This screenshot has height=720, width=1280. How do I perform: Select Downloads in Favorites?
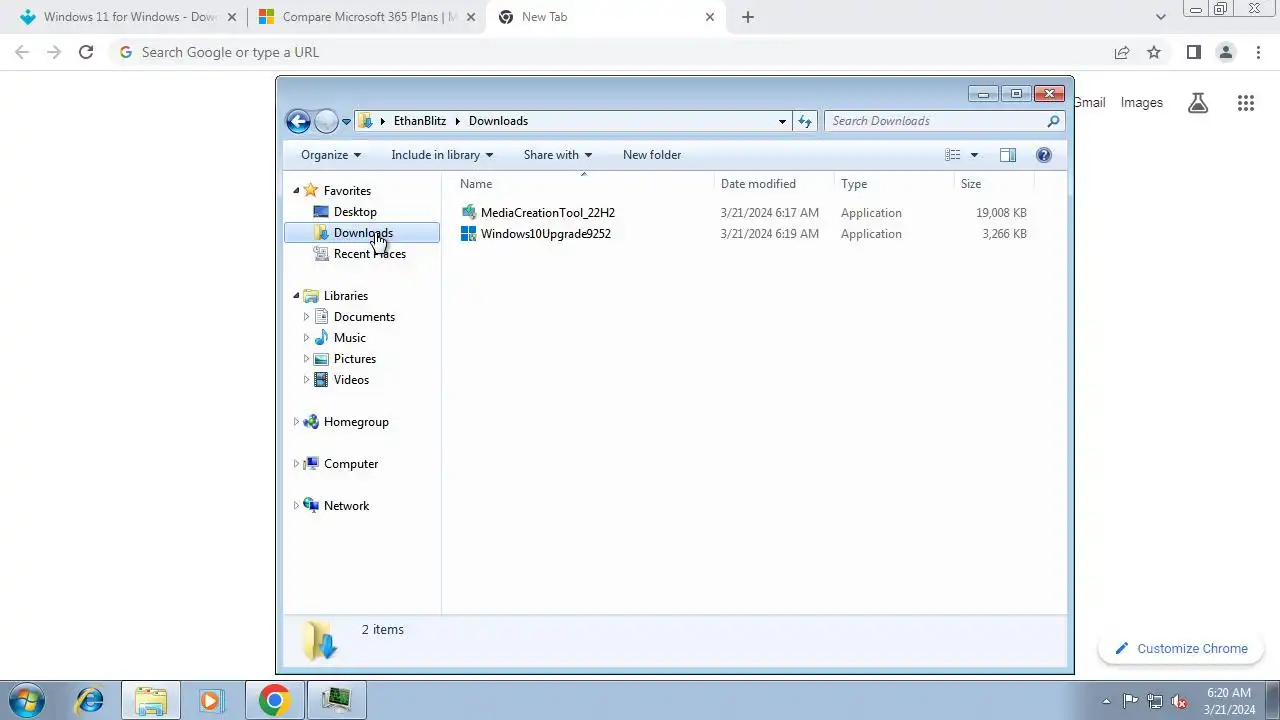(362, 233)
